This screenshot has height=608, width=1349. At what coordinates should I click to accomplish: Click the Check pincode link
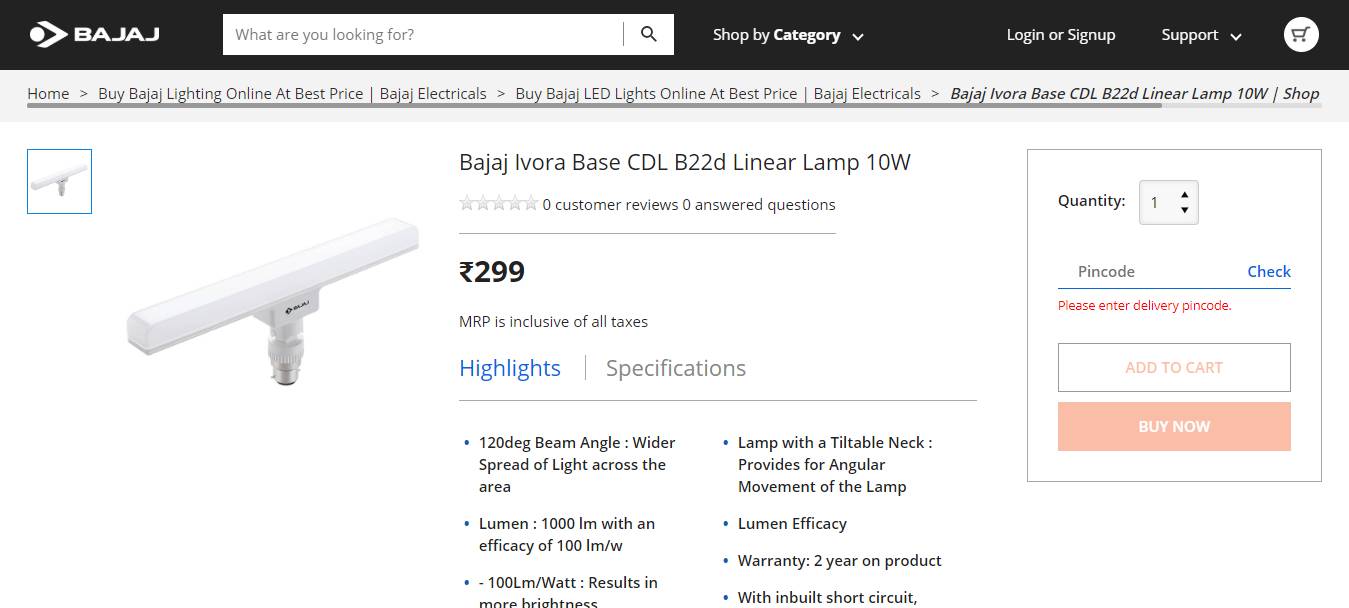click(x=1269, y=271)
